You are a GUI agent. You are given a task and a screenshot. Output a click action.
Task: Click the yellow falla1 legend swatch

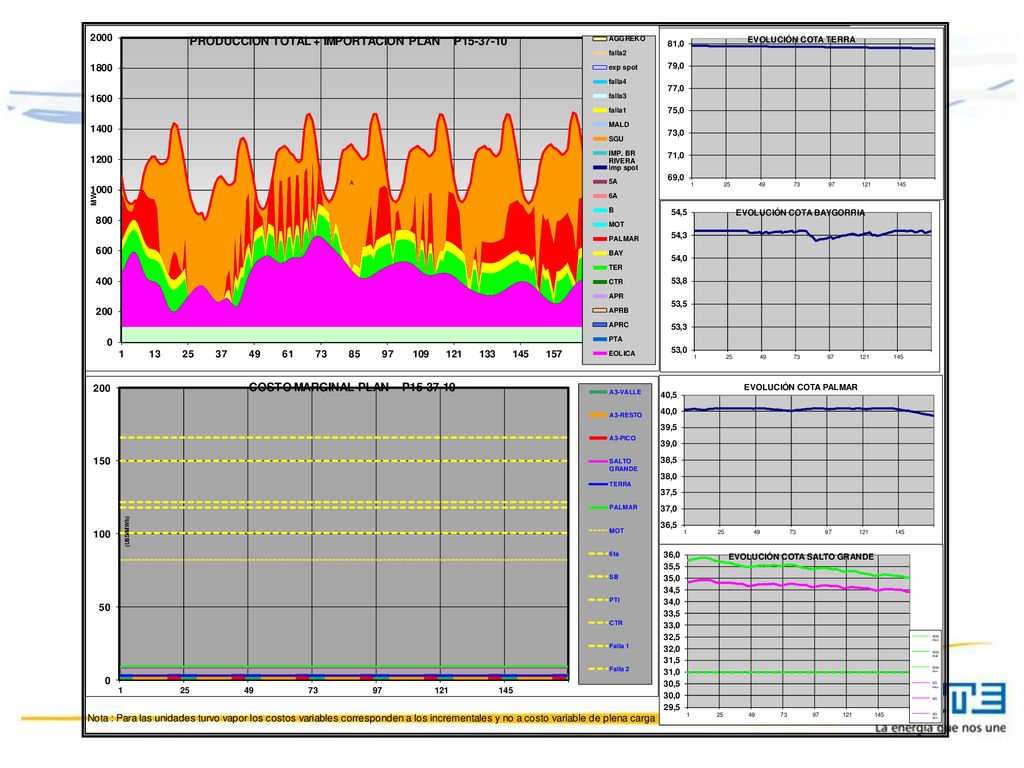click(x=599, y=110)
